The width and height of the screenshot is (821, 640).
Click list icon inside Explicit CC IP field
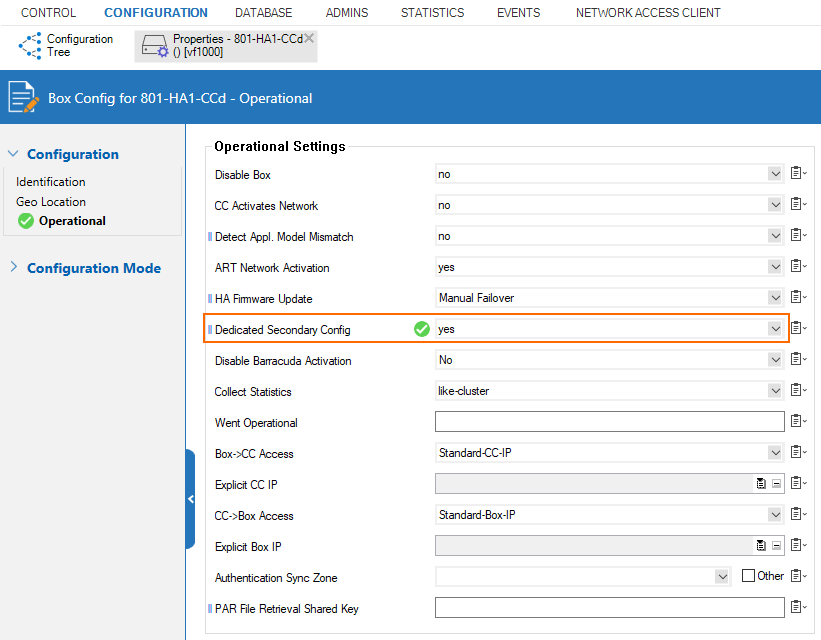pyautogui.click(x=761, y=483)
